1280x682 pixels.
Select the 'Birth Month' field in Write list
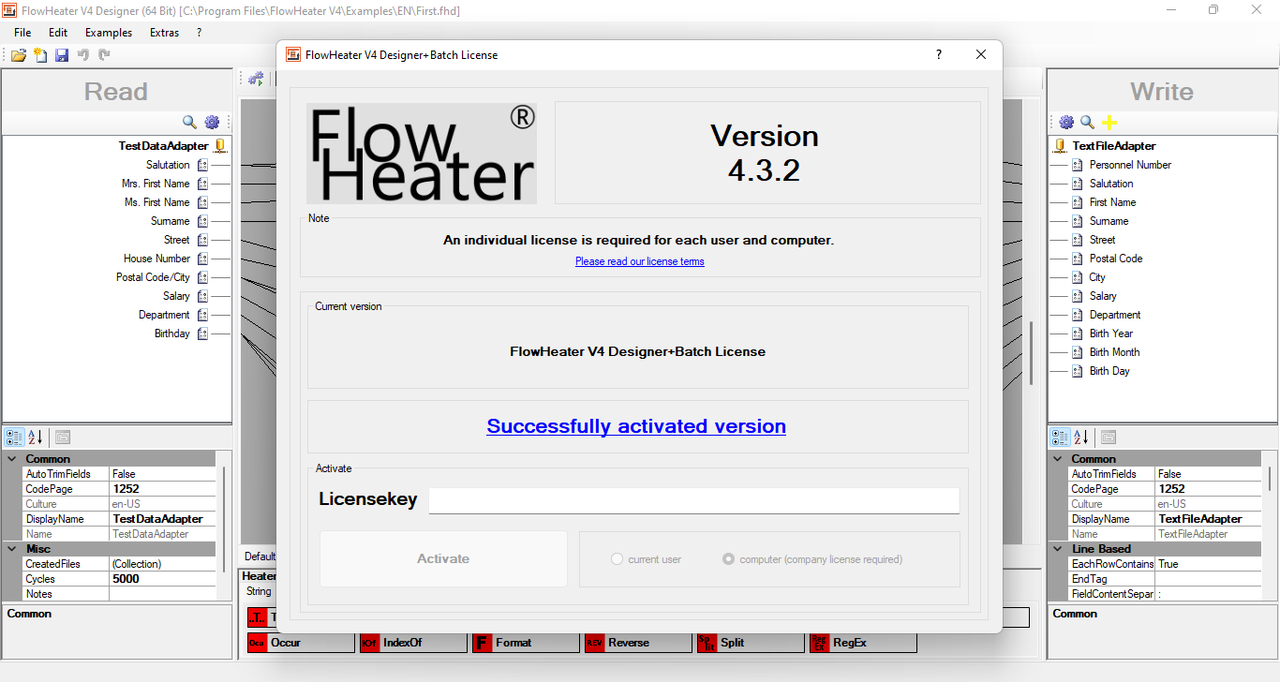pos(1114,353)
